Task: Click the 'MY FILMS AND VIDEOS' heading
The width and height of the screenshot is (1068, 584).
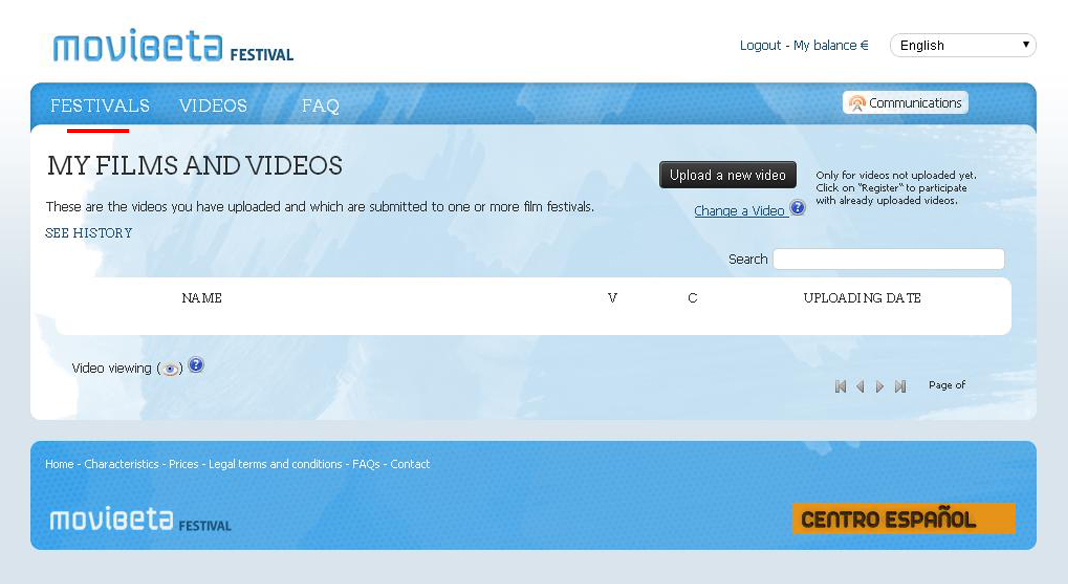Action: click(195, 166)
